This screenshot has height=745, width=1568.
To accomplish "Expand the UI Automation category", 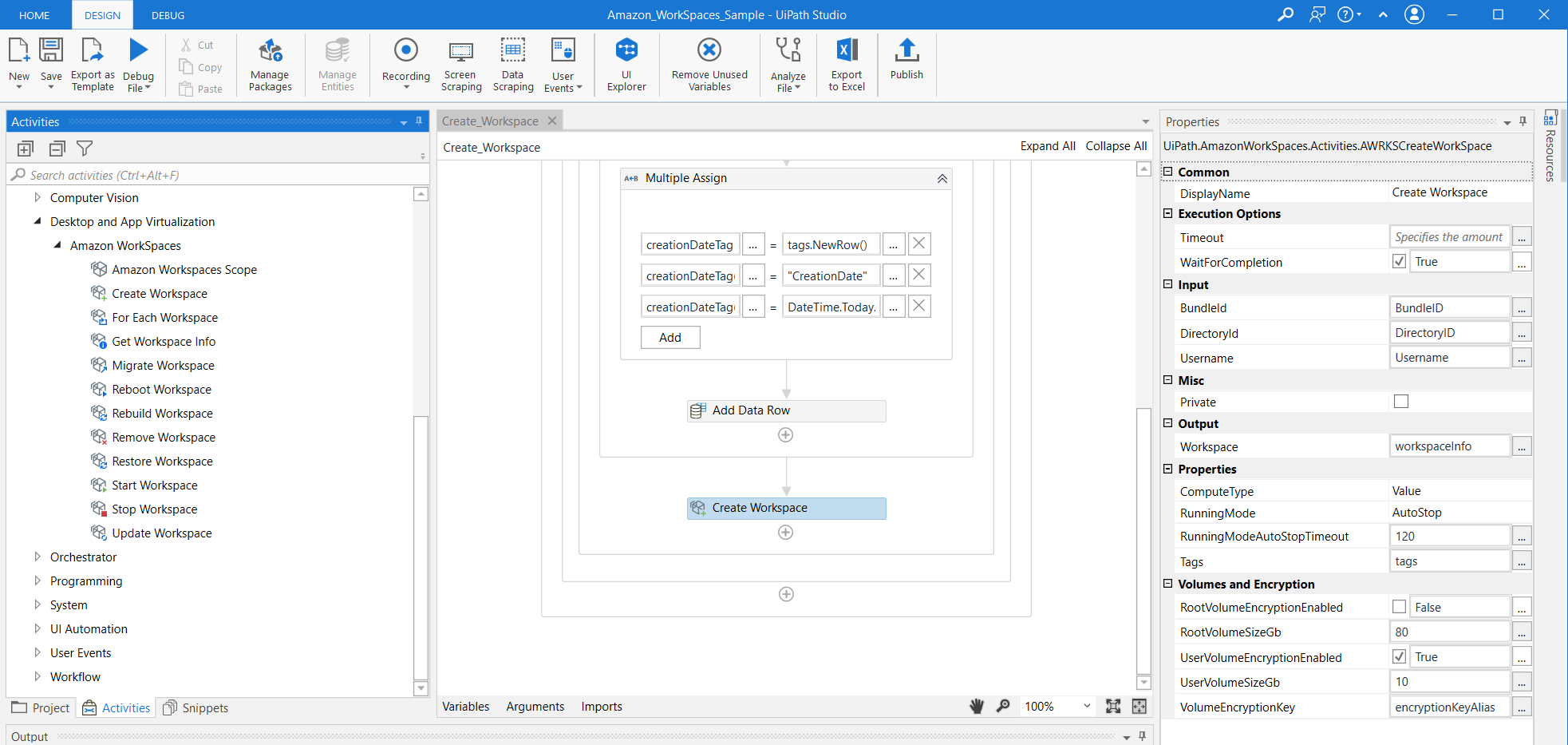I will click(37, 628).
